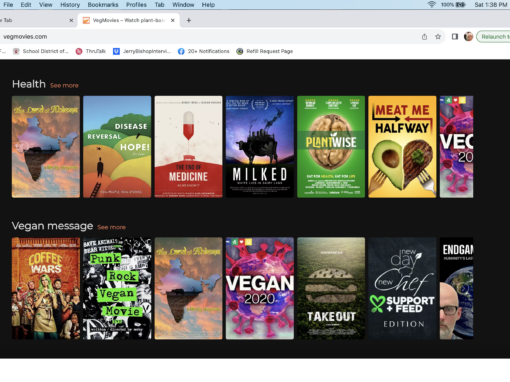Open Meat Me Halfway poster
This screenshot has width=510, height=382.
pos(402,147)
